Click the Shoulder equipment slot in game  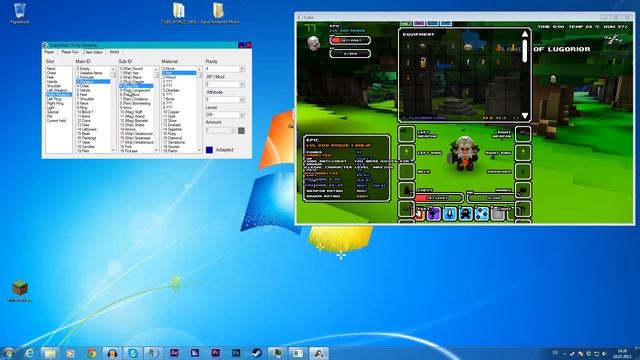tap(523, 171)
